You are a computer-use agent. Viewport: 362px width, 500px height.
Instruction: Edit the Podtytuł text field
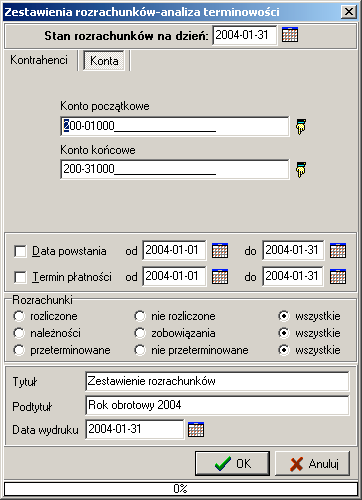[217, 405]
